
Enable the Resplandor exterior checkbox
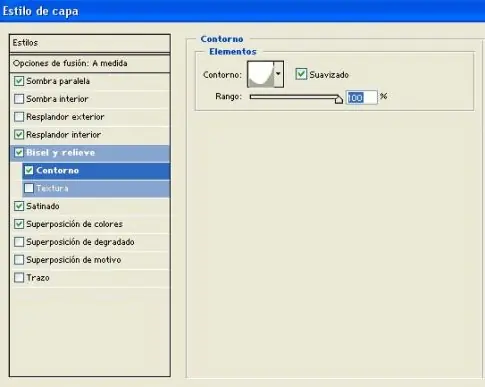tap(19, 117)
